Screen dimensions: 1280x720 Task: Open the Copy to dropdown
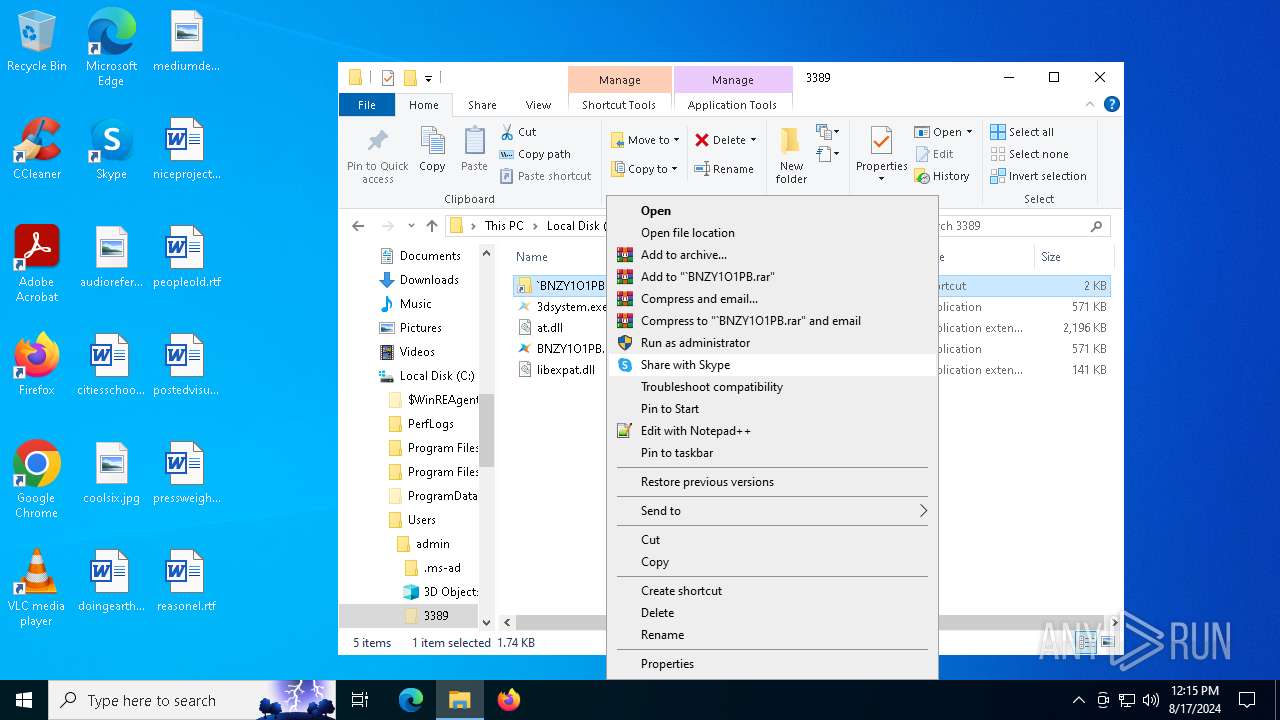pos(645,169)
